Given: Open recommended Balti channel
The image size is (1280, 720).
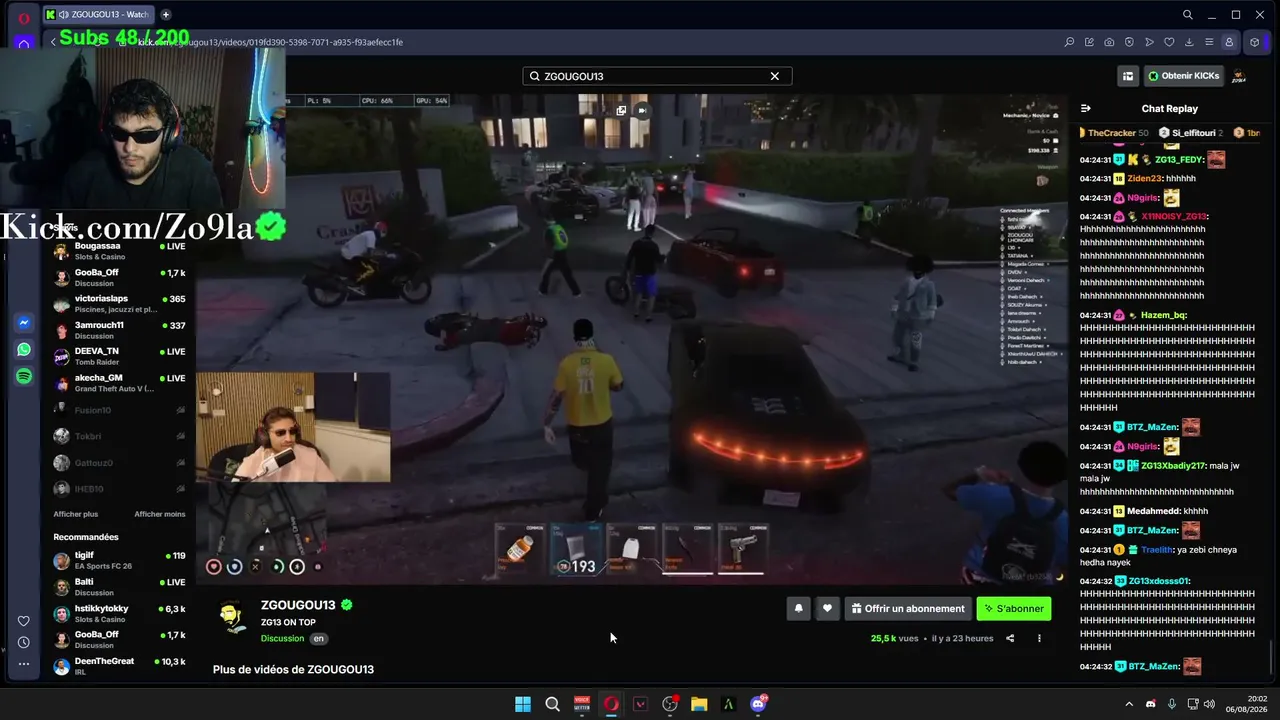Looking at the screenshot, I should point(120,587).
